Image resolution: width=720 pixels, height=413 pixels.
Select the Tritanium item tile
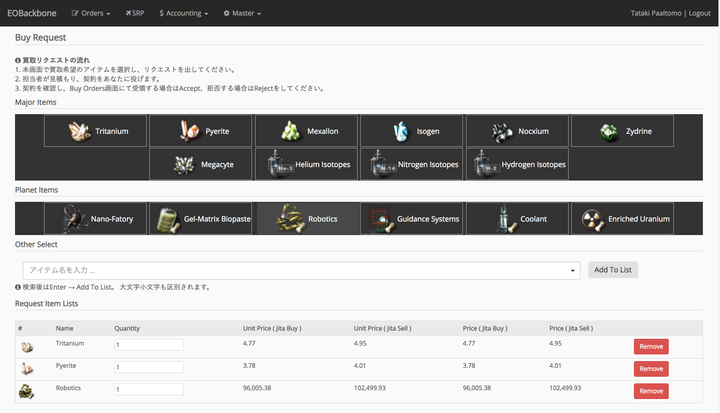point(96,131)
